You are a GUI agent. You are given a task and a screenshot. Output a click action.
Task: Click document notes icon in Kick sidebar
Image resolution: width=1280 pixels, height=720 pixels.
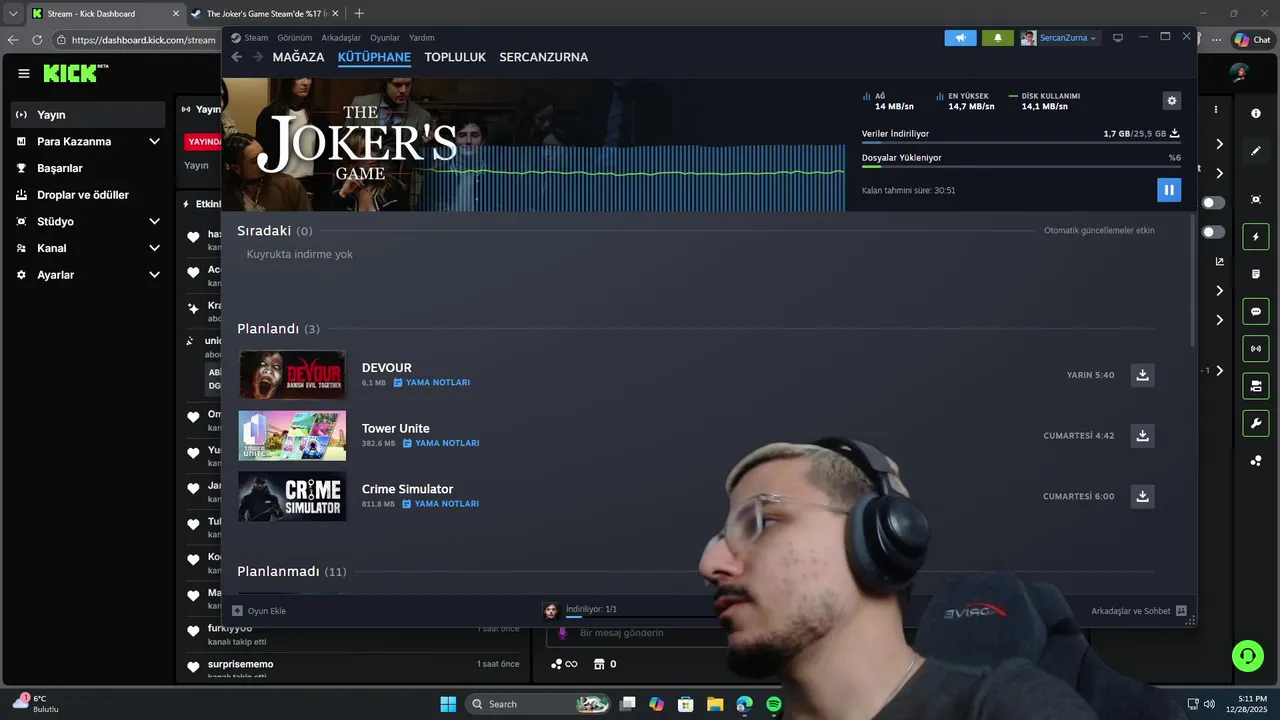[x=1256, y=274]
